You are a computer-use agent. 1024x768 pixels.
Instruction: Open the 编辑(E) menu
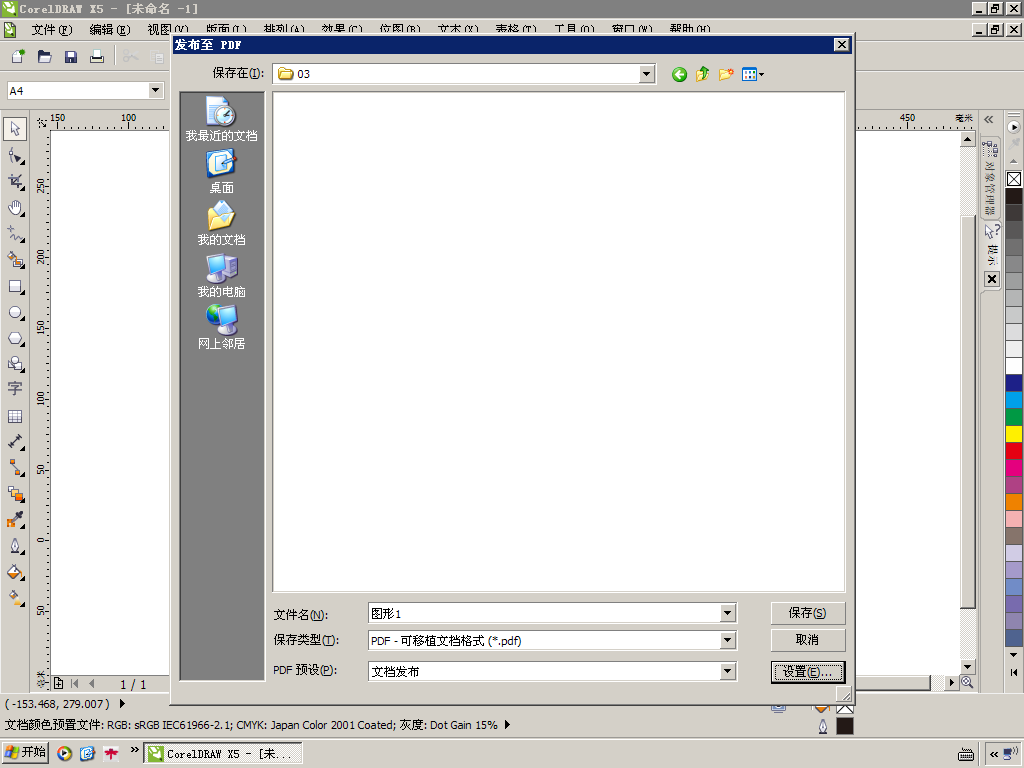point(110,29)
